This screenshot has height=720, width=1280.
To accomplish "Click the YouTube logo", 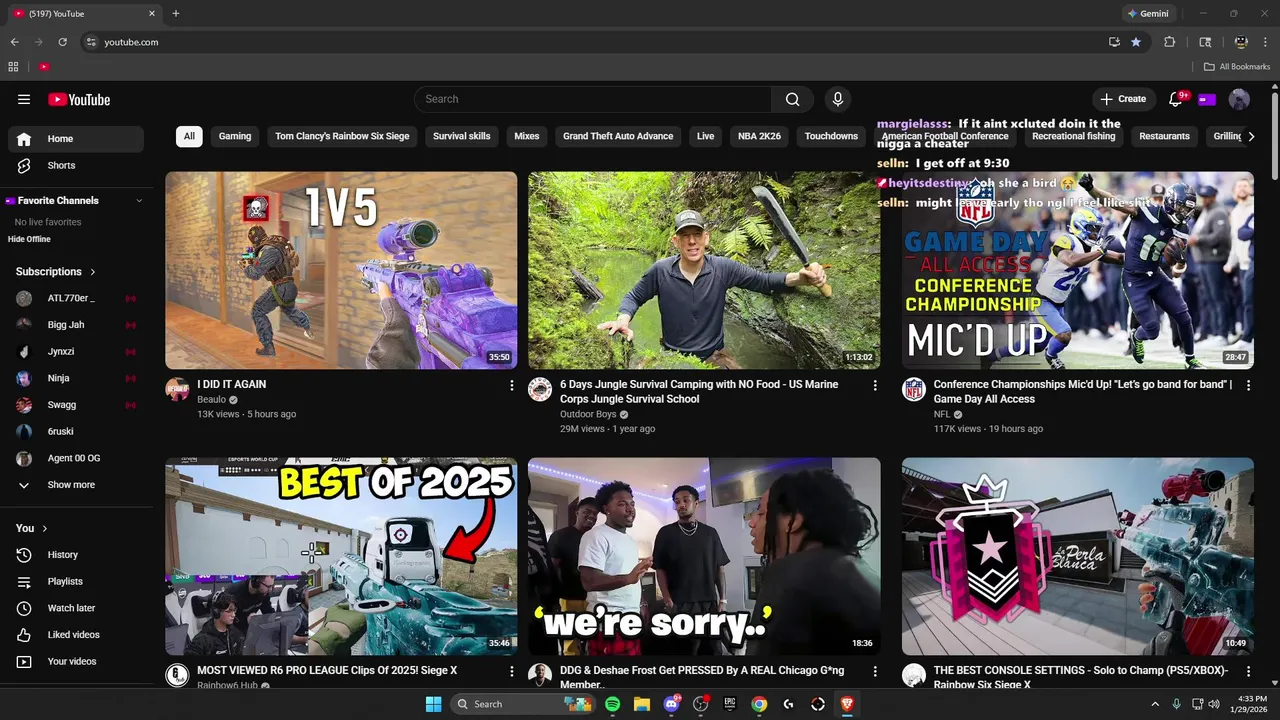I will [79, 99].
